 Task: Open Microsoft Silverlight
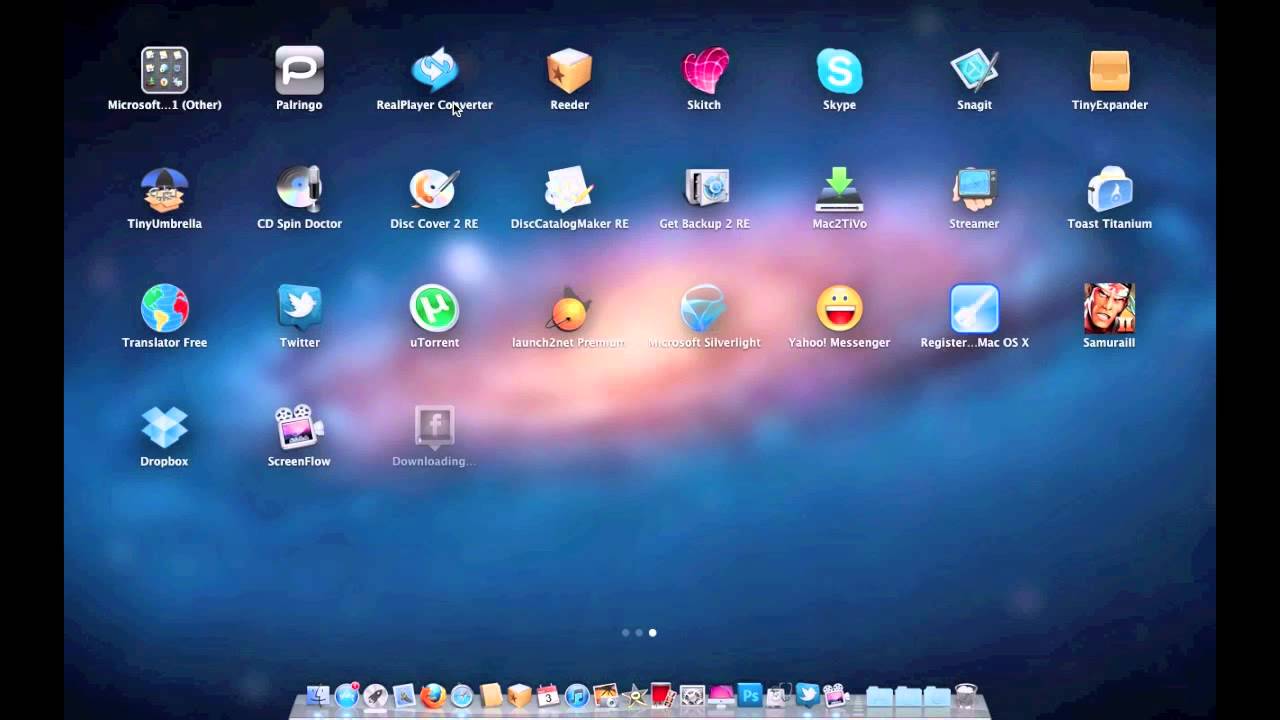[x=704, y=309]
